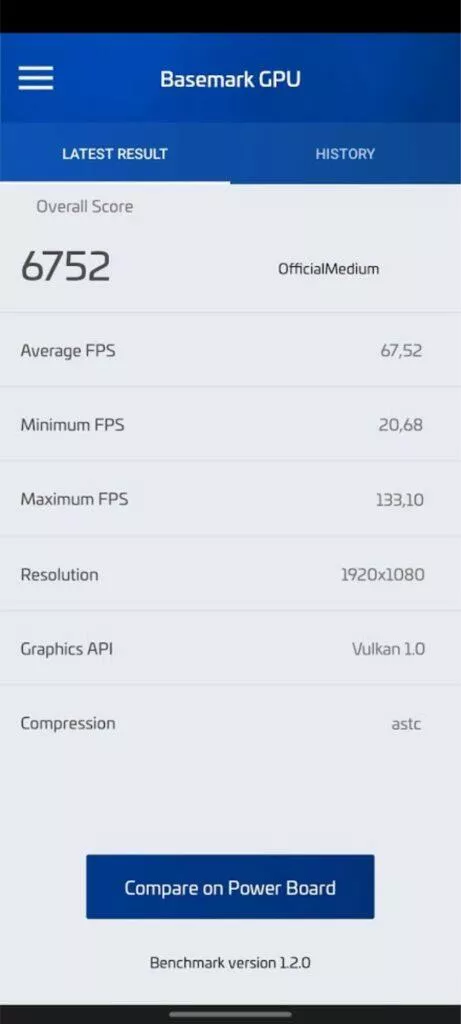Select the OfficialMedium preset label
The height and width of the screenshot is (1024, 461).
click(328, 268)
